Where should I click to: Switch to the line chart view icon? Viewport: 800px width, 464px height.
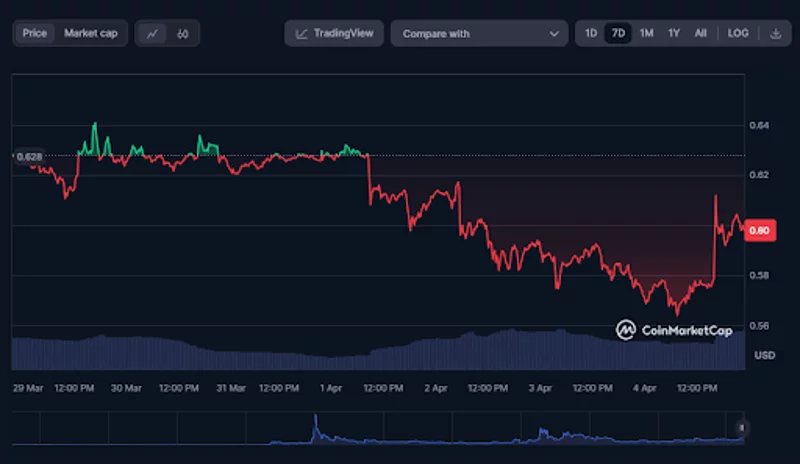(x=152, y=33)
